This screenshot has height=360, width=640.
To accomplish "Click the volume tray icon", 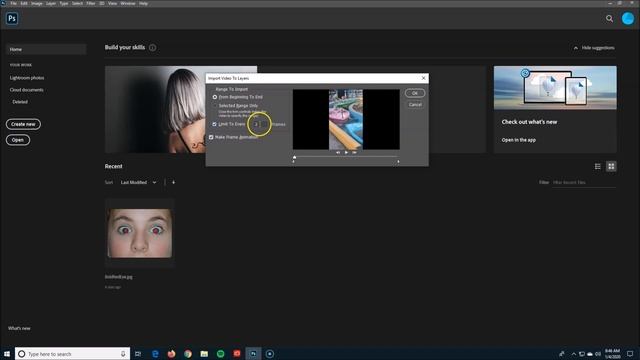I will 598,354.
